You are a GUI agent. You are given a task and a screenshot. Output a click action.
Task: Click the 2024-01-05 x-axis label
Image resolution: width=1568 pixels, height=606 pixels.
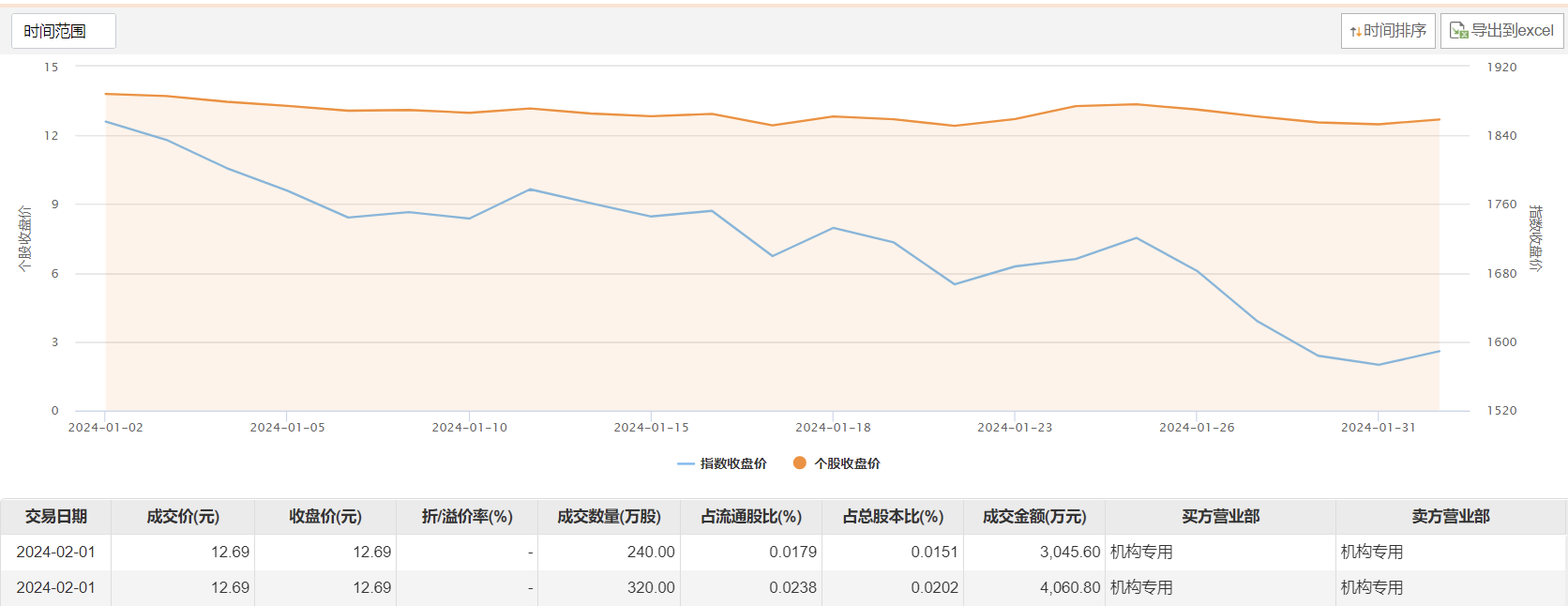(288, 428)
